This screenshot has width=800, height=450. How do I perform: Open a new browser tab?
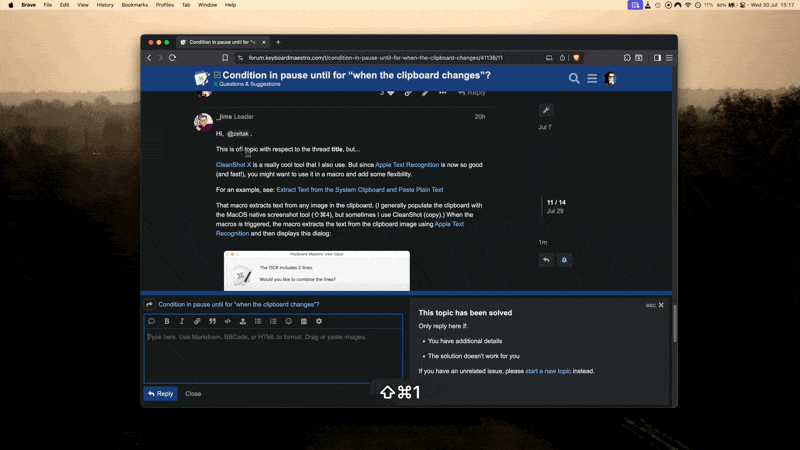coord(278,42)
